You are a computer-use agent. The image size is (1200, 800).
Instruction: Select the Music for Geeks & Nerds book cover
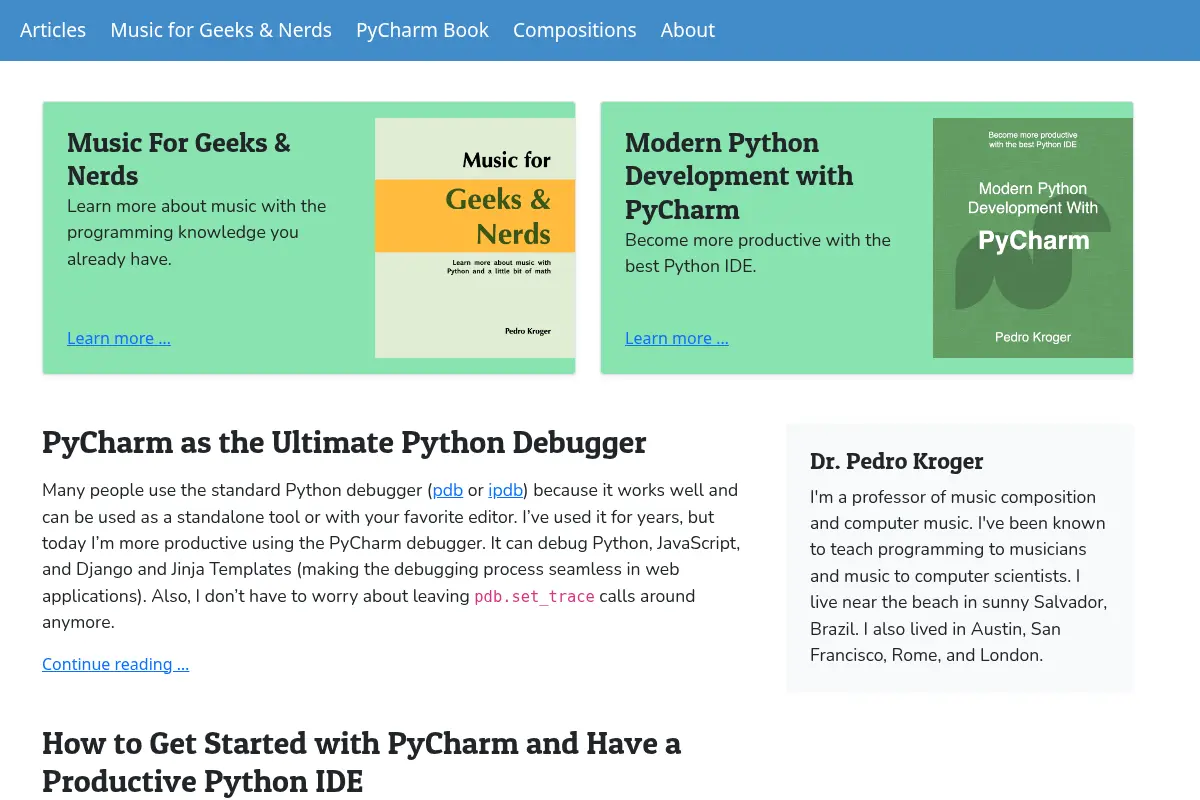[475, 238]
